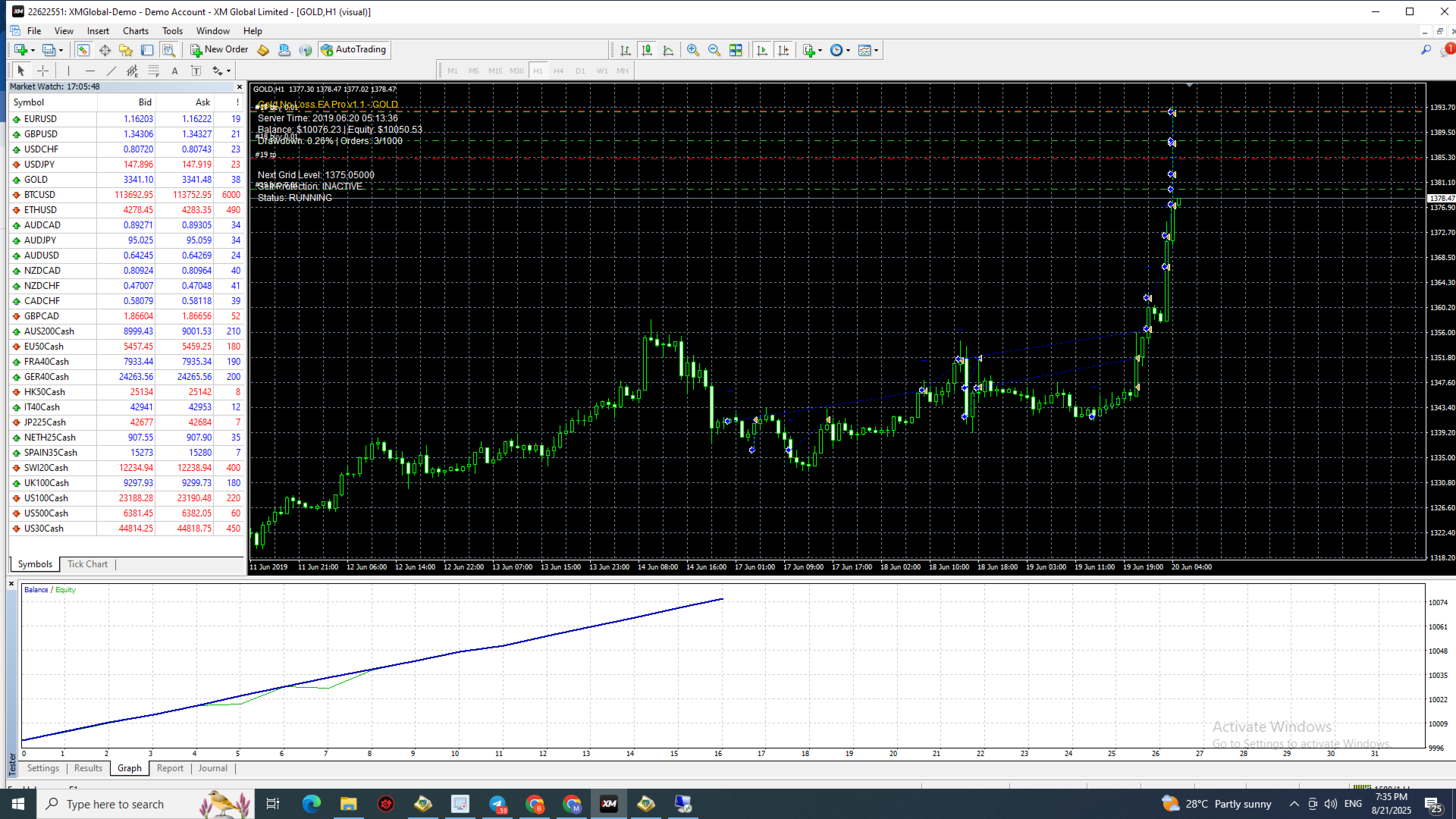Open Microsoft Edge from taskbar
The width and height of the screenshot is (1456, 819).
coord(311,804)
